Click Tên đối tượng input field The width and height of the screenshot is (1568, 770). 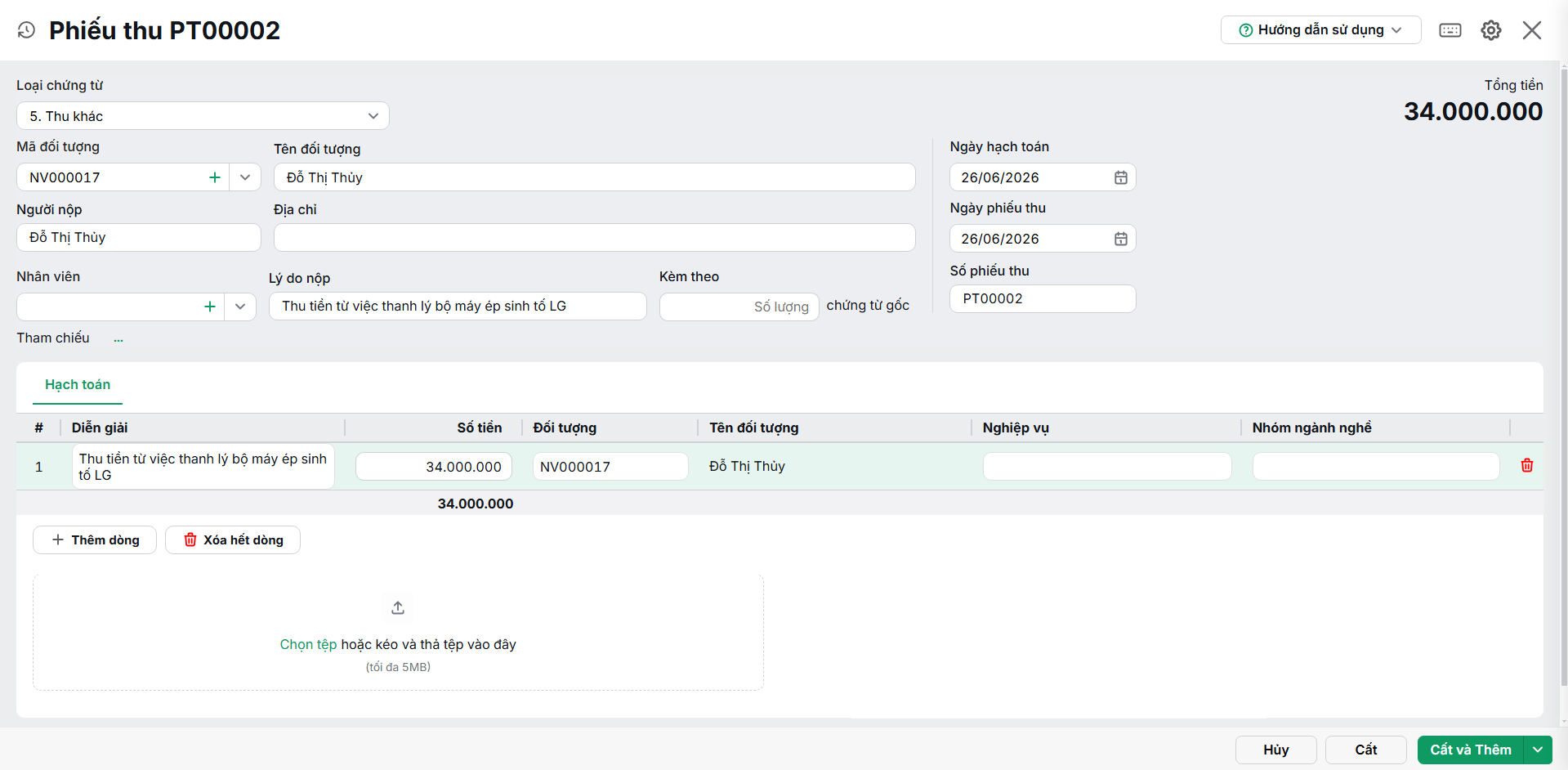(594, 177)
